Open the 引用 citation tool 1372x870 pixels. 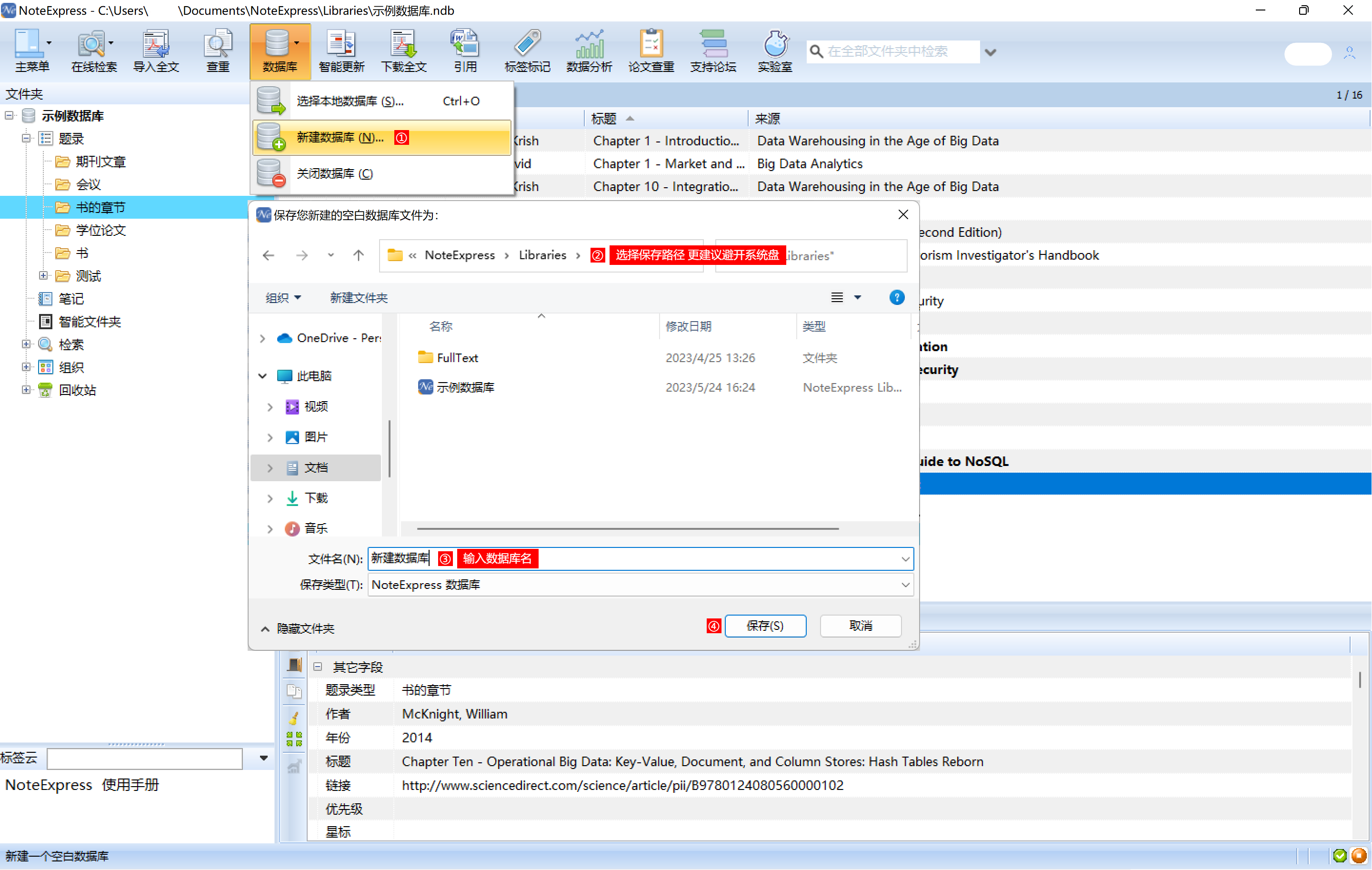[465, 50]
